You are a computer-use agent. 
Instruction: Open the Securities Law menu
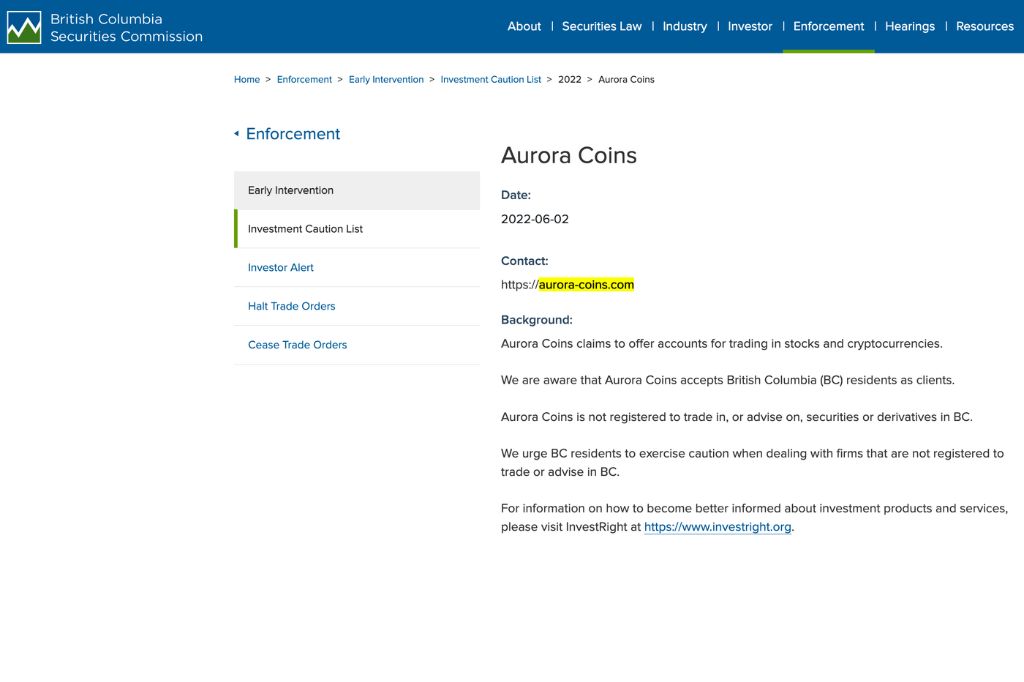[601, 27]
